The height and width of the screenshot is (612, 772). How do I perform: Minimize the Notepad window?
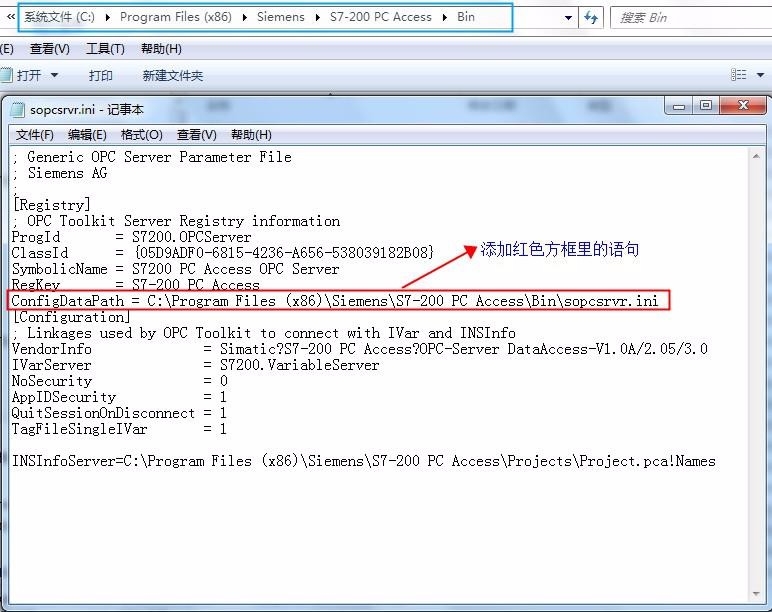679,105
